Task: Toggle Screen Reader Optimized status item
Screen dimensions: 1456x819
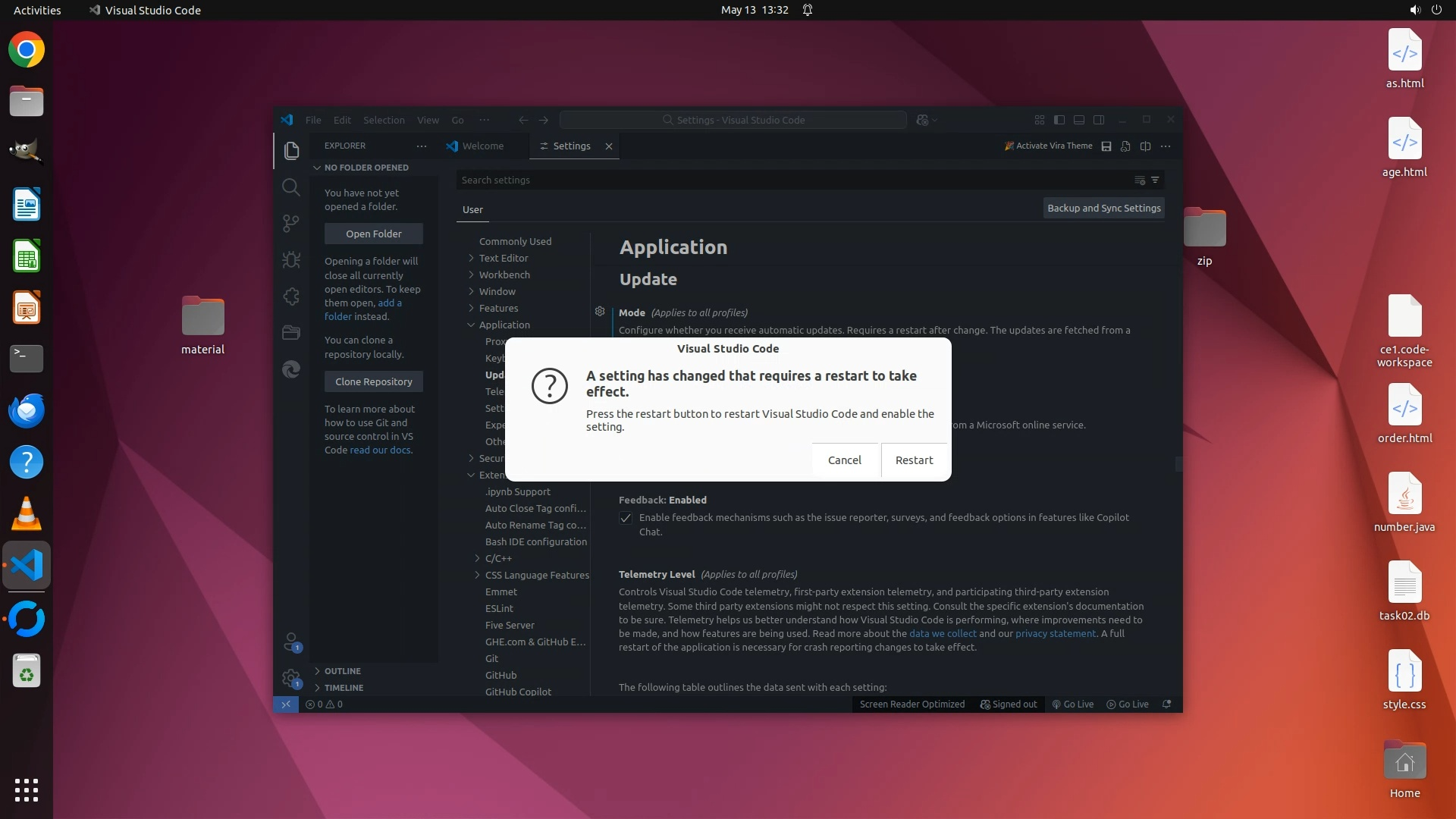Action: pos(912,704)
